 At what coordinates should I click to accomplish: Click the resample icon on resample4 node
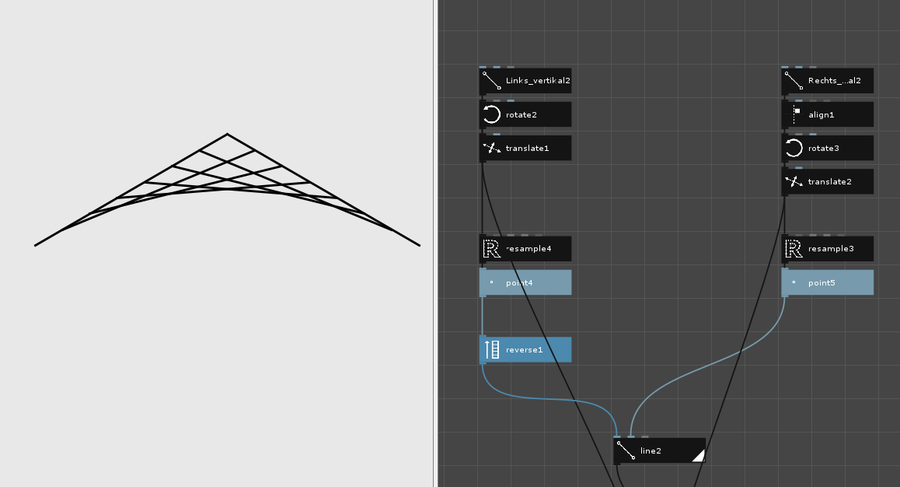pyautogui.click(x=491, y=249)
